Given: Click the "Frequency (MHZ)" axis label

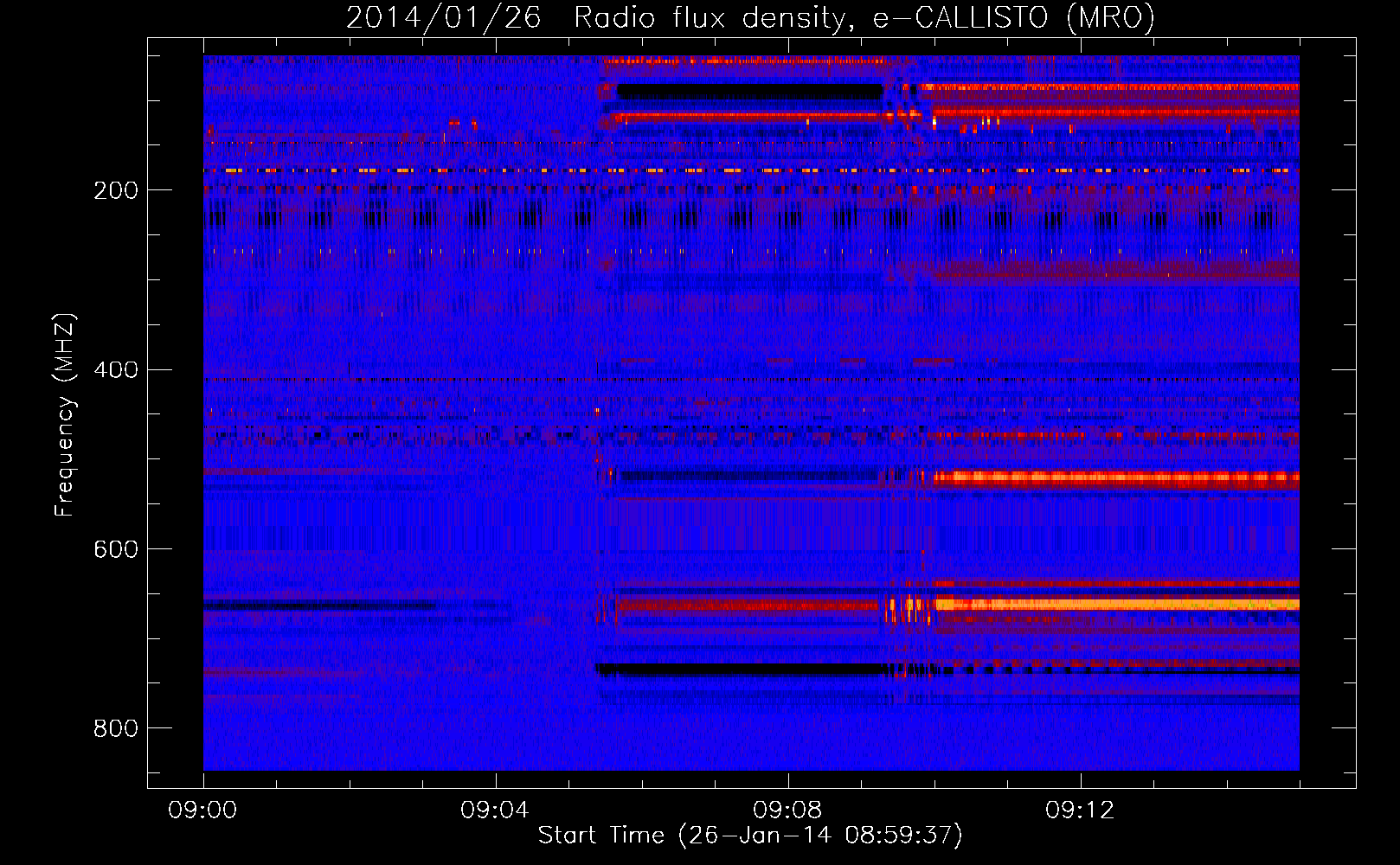Looking at the screenshot, I should 65,414.
